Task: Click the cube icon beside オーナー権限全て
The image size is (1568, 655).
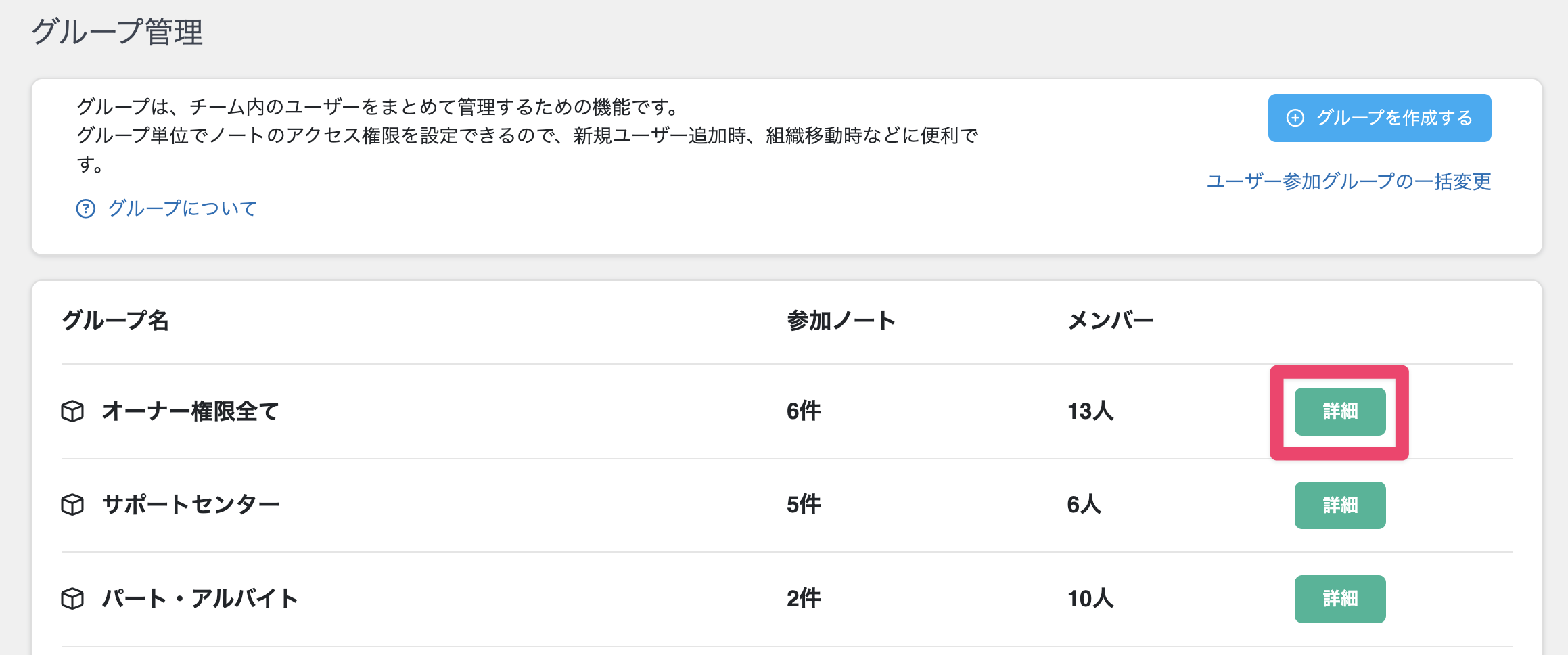Action: point(72,411)
